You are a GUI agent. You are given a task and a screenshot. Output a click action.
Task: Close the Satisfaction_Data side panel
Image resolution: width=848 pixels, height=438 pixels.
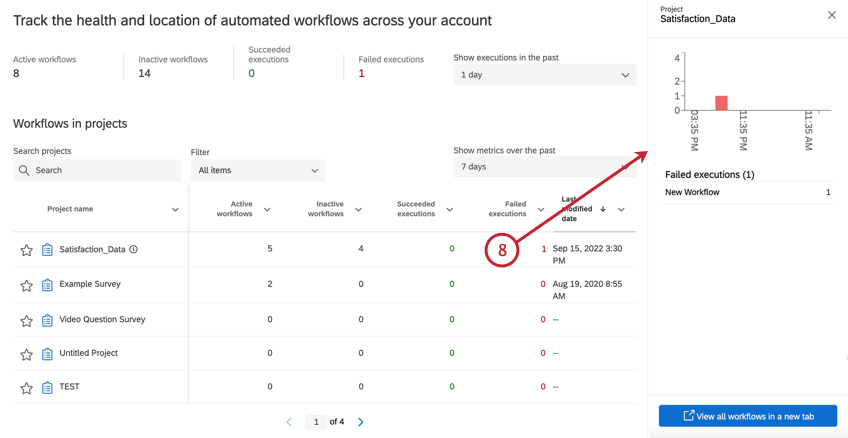[x=831, y=15]
